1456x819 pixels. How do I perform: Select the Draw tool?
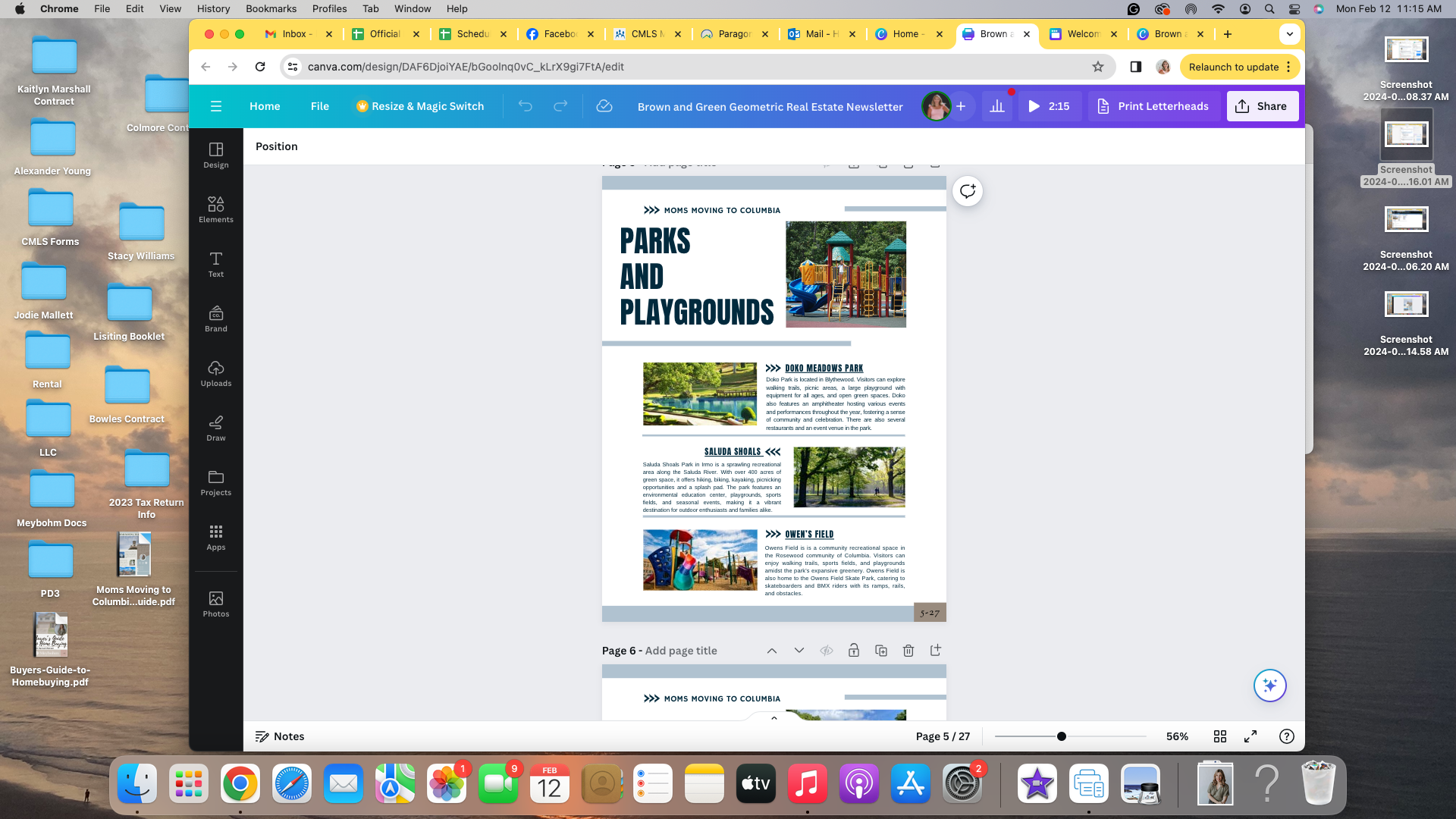(x=216, y=428)
